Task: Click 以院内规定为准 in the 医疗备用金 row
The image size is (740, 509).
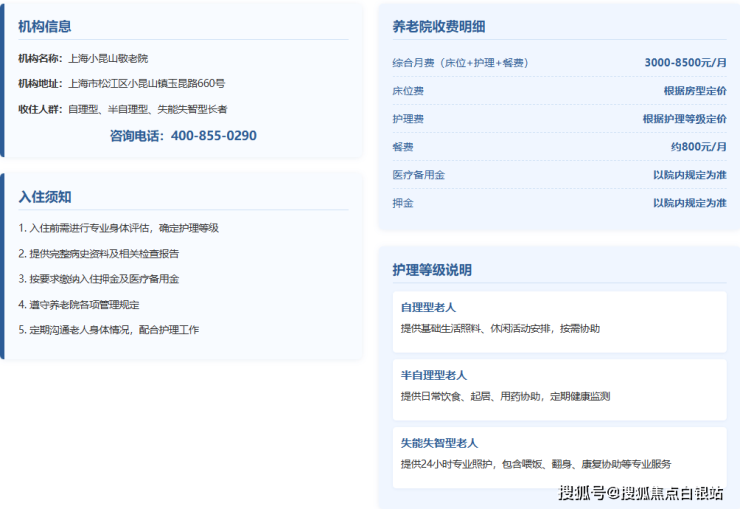Action: [x=690, y=175]
